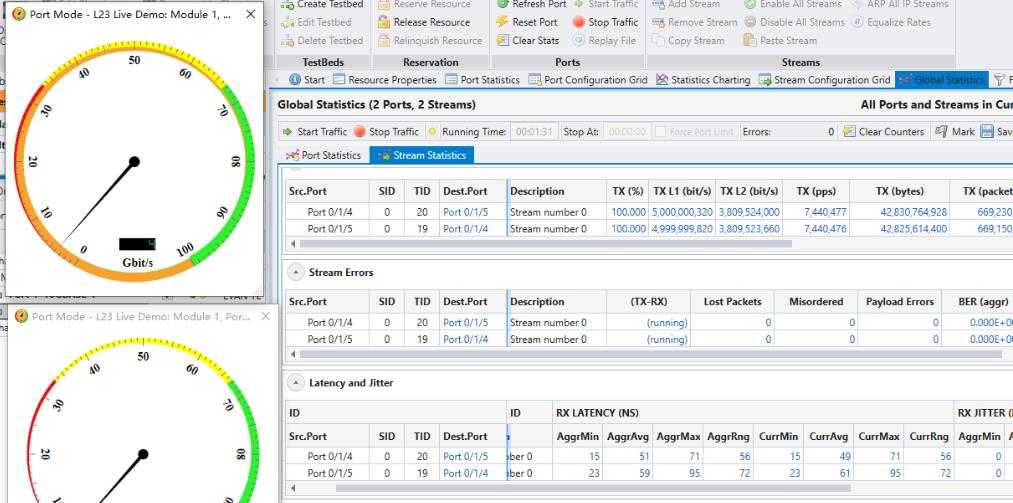The height and width of the screenshot is (503, 1013).
Task: Click the Clear Counters toolbar icon
Action: pos(849,132)
